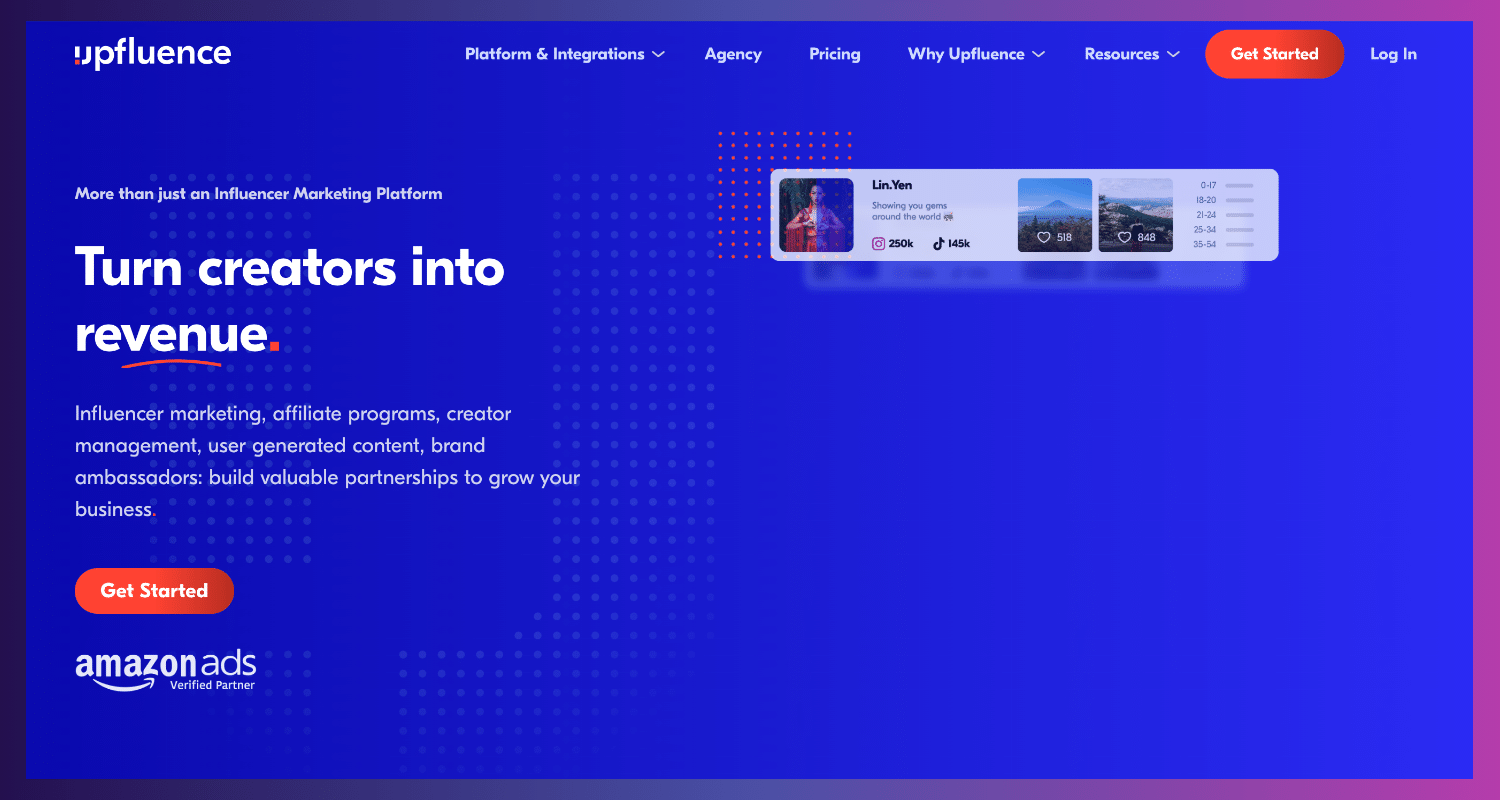This screenshot has width=1500, height=800.
Task: Click the 25-34 age range label
Action: tap(1205, 230)
